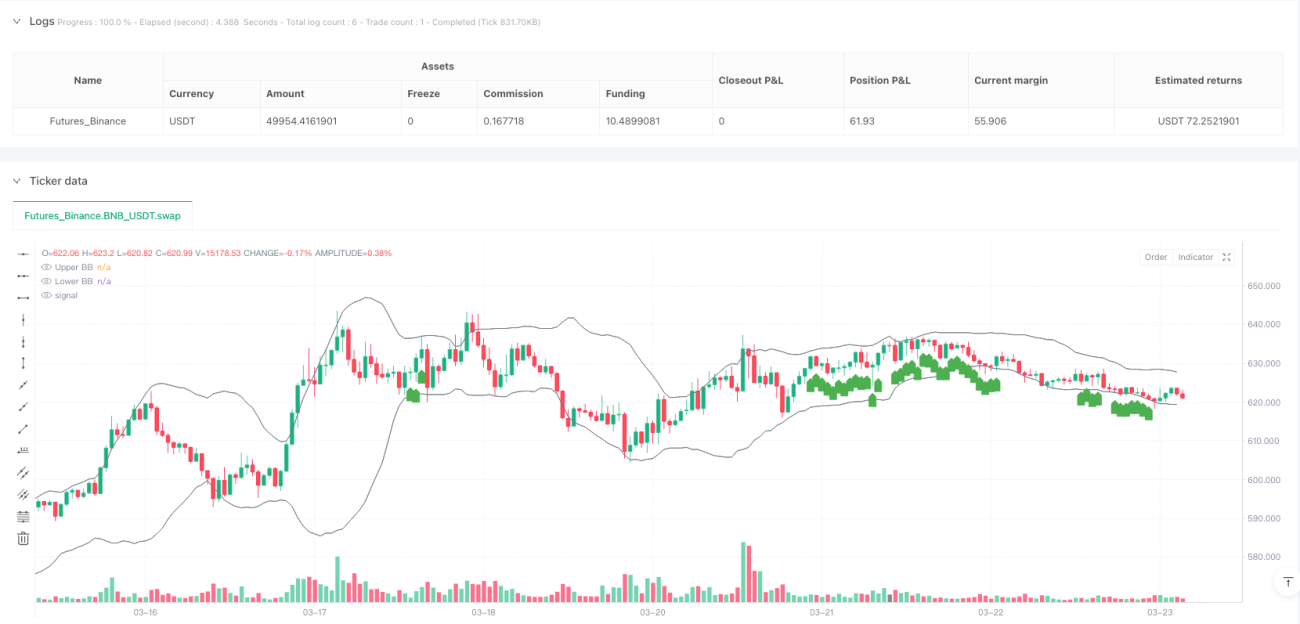Viewport: 1300px width, 624px height.
Task: Toggle visibility of Lower BB indicator
Action: [46, 281]
